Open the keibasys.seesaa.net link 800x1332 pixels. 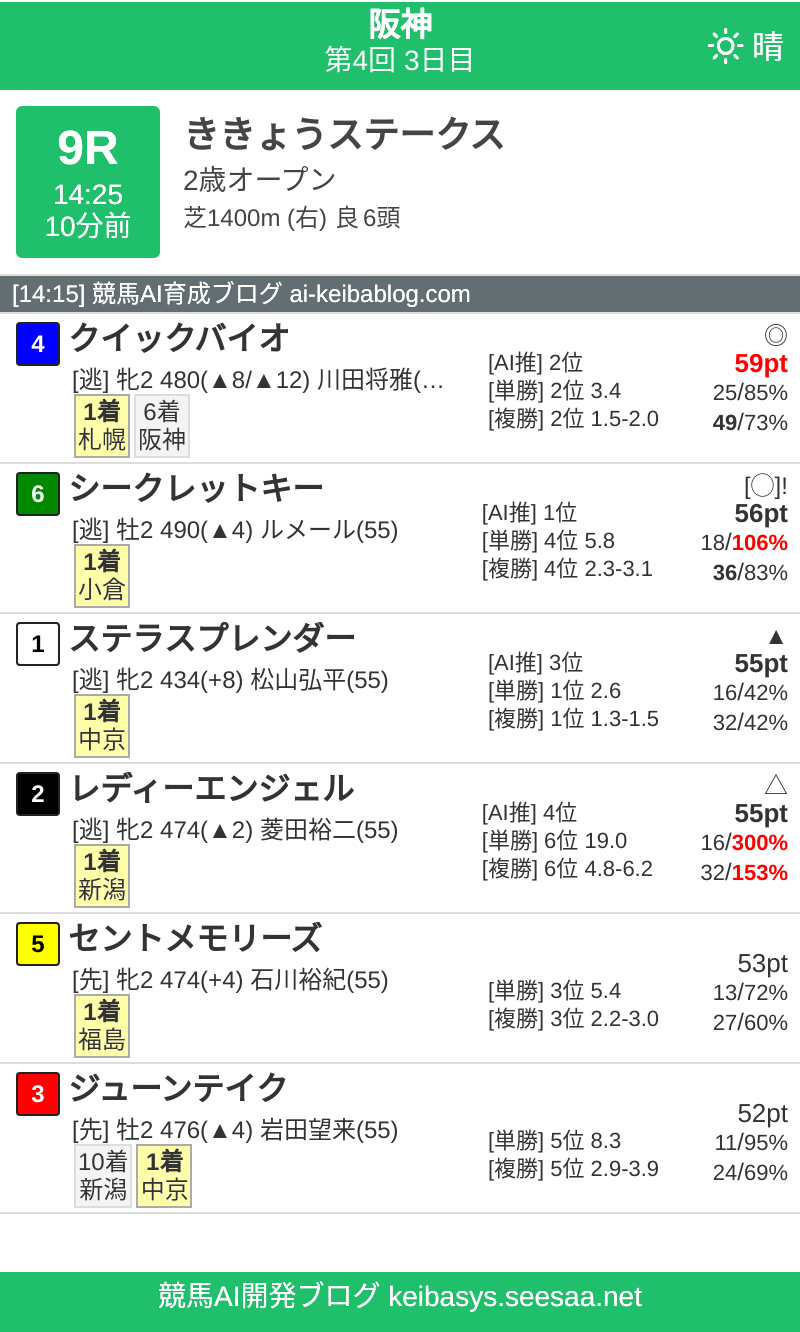(x=400, y=1297)
